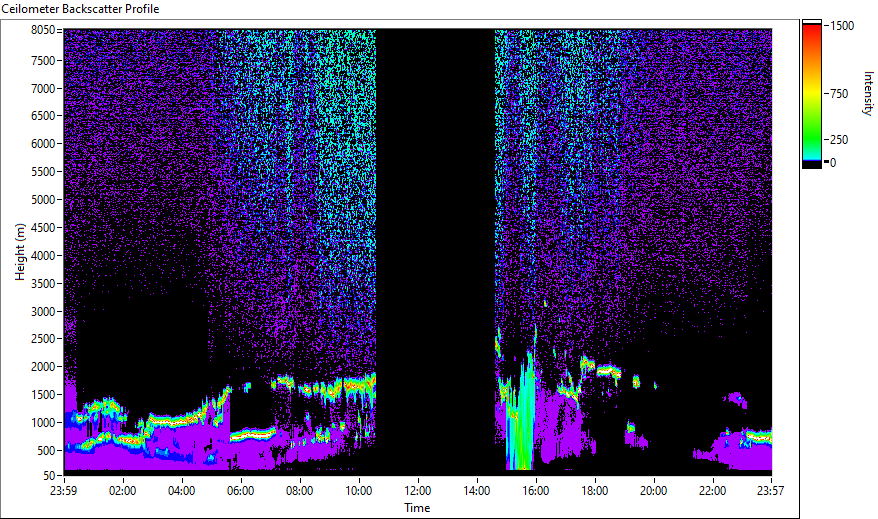The image size is (878, 519).
Task: Click the 5000 height tick label
Action: [43, 200]
